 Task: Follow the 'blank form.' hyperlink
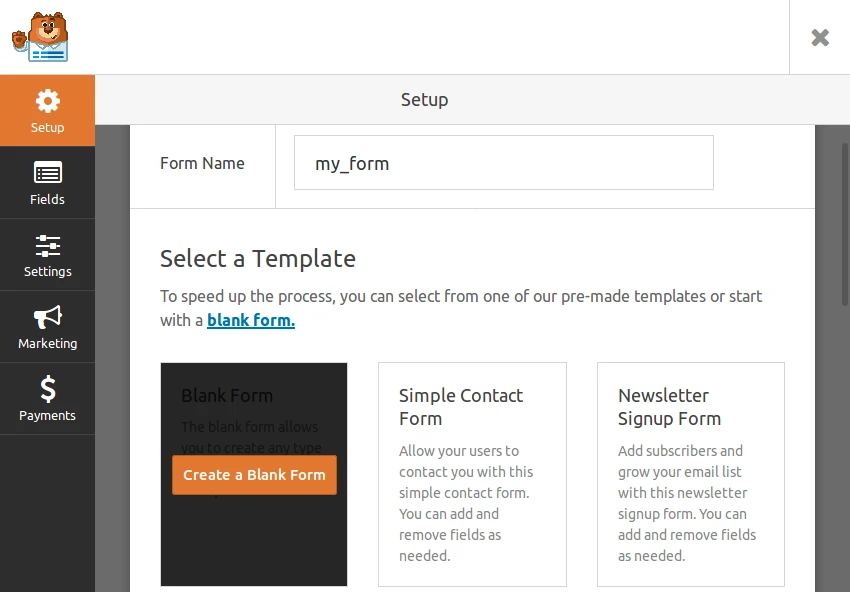click(251, 320)
